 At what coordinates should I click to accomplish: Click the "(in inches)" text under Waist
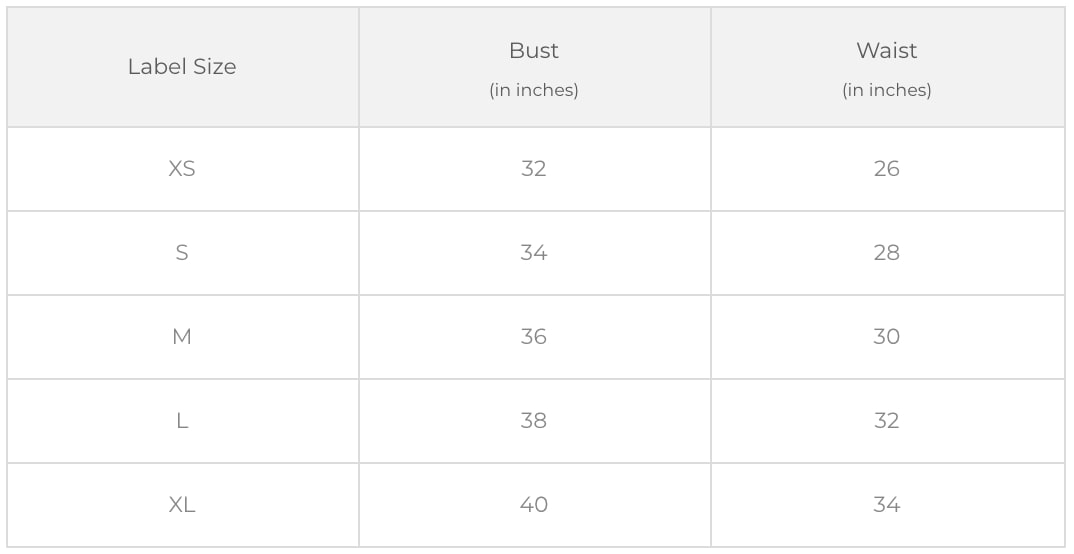[886, 90]
